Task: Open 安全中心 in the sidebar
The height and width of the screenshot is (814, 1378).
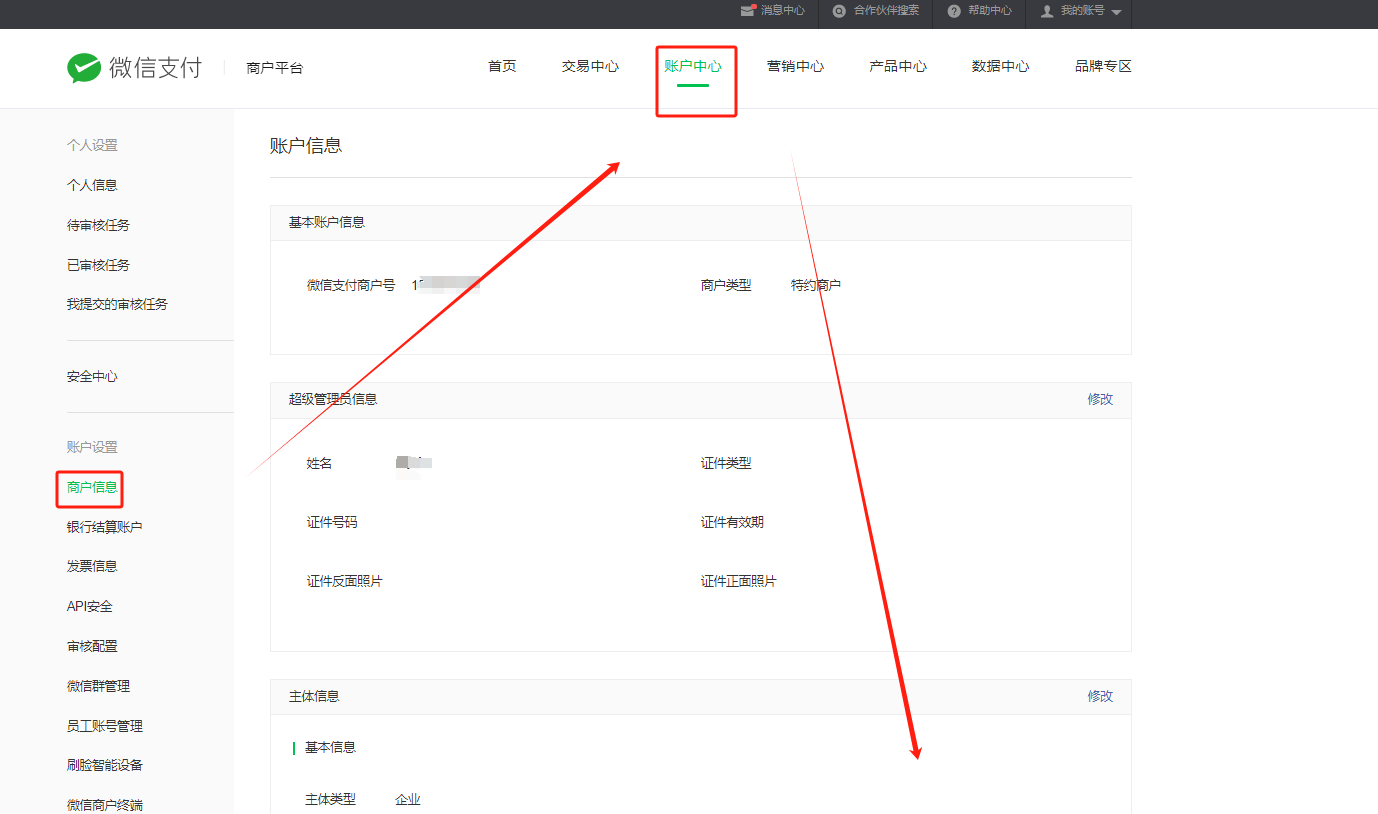Action: (92, 377)
